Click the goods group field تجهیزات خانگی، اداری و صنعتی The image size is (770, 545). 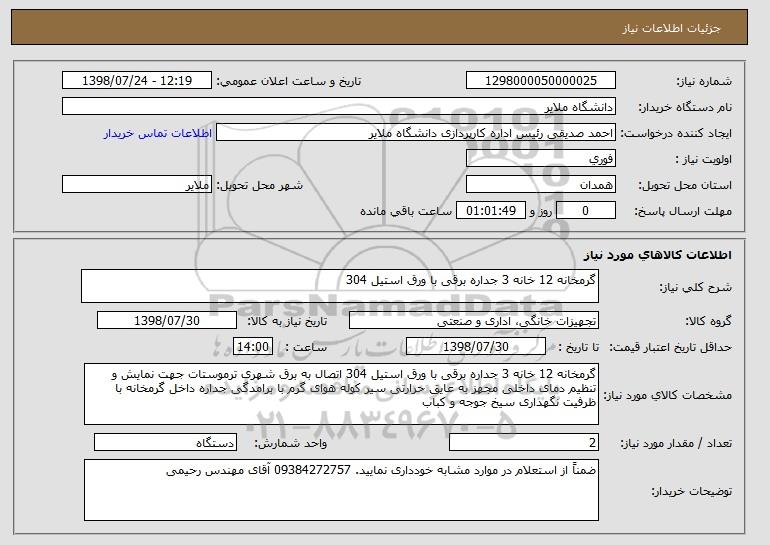tap(474, 321)
